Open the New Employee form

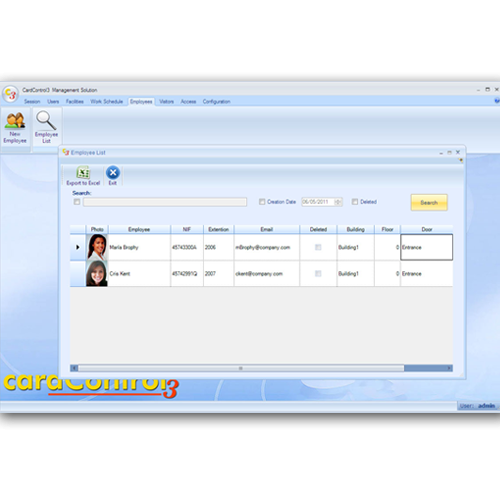point(15,128)
